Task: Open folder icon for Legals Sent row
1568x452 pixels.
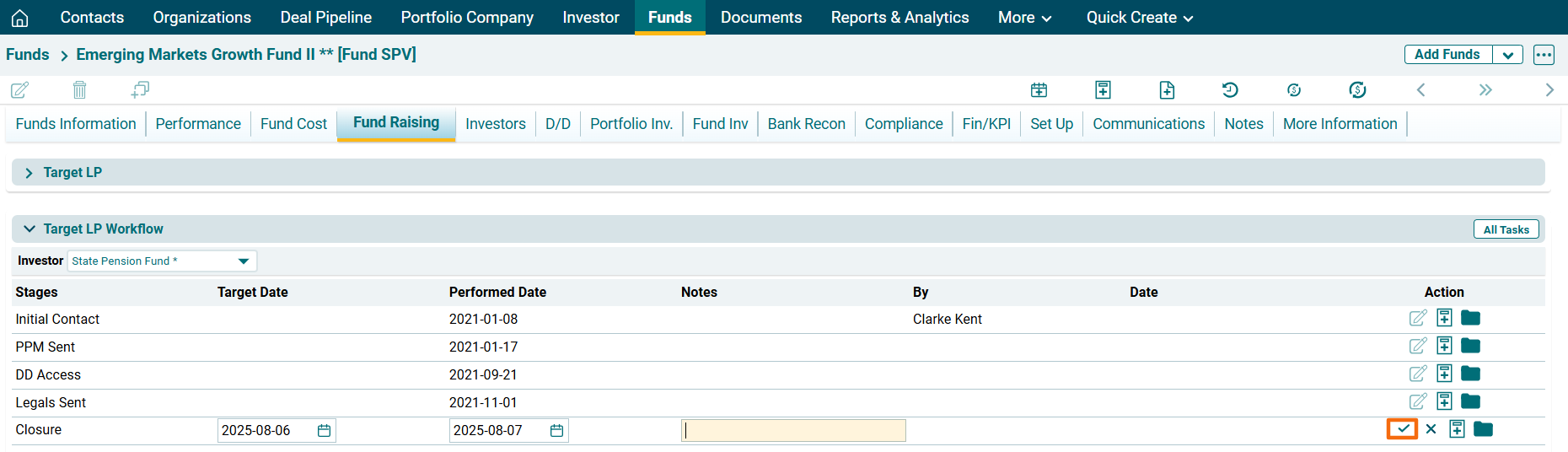Action: click(1470, 401)
